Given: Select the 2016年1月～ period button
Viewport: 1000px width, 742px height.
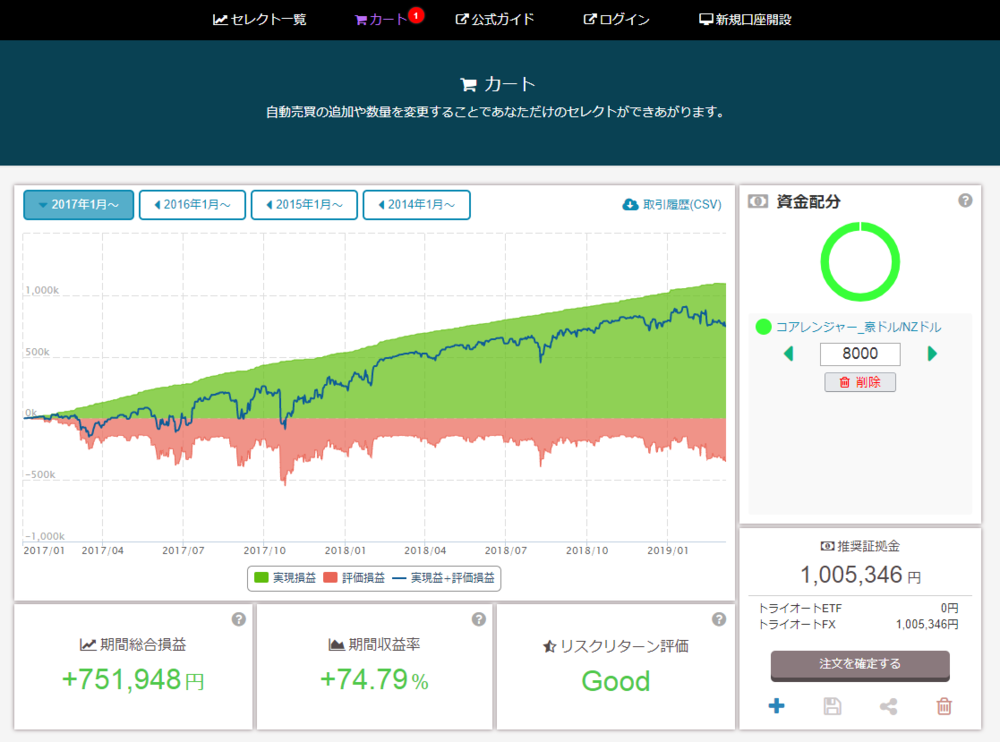Looking at the screenshot, I should tap(192, 205).
